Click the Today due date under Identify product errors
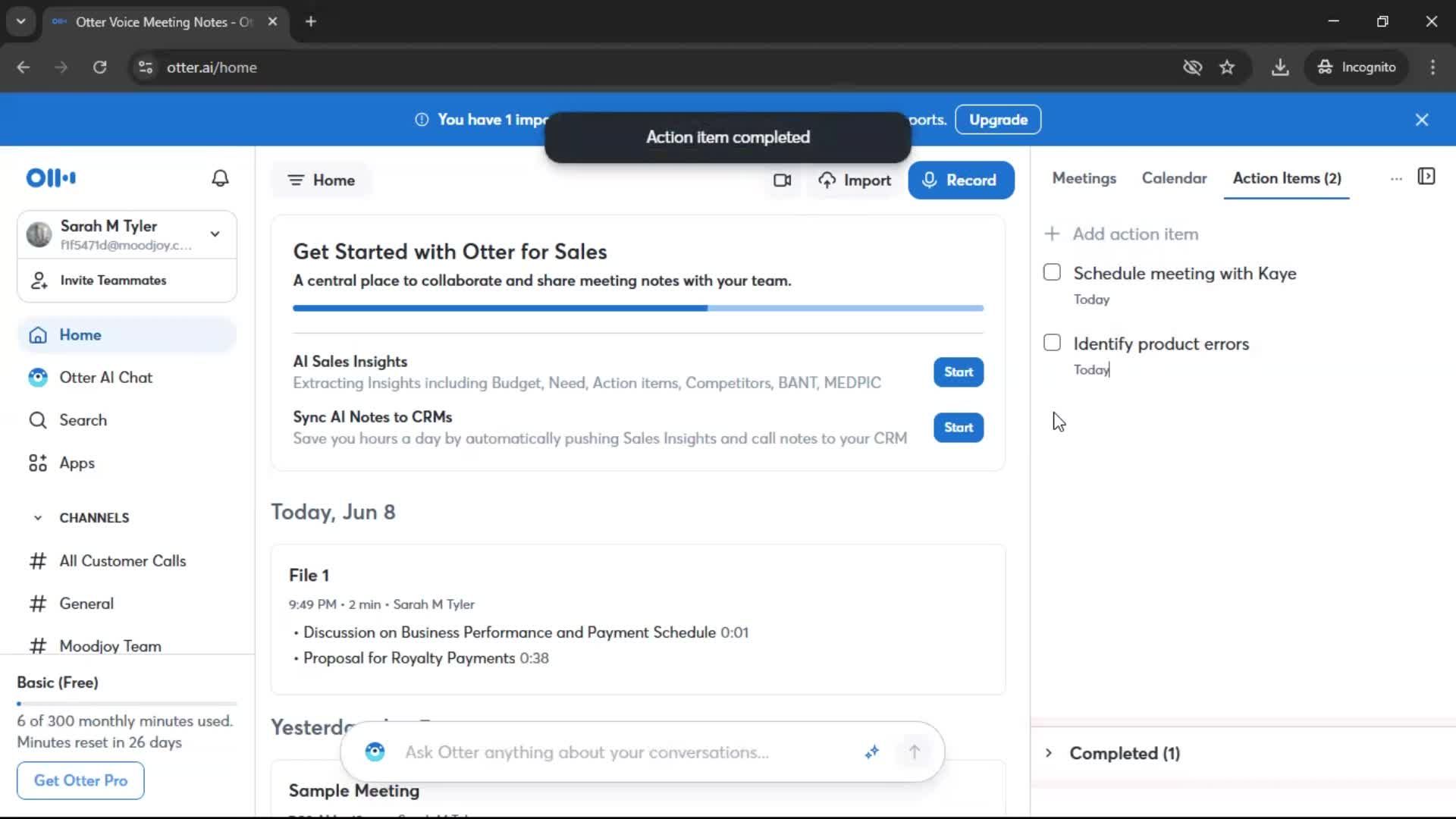Screen dimensions: 1456x819 pyautogui.click(x=1091, y=370)
